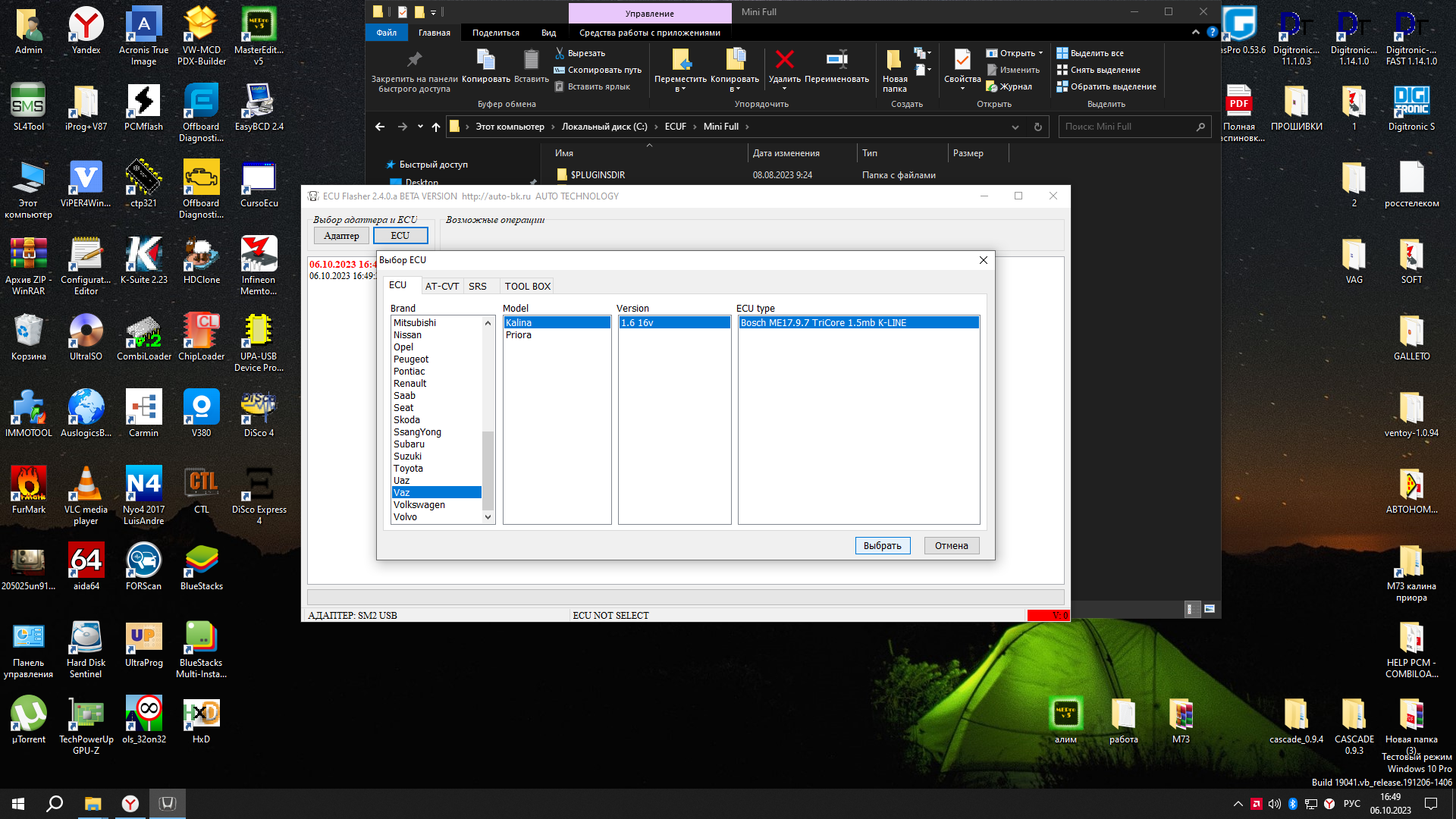Image resolution: width=1456 pixels, height=819 pixels.
Task: Expand address bar history dropdown
Action: click(1015, 127)
